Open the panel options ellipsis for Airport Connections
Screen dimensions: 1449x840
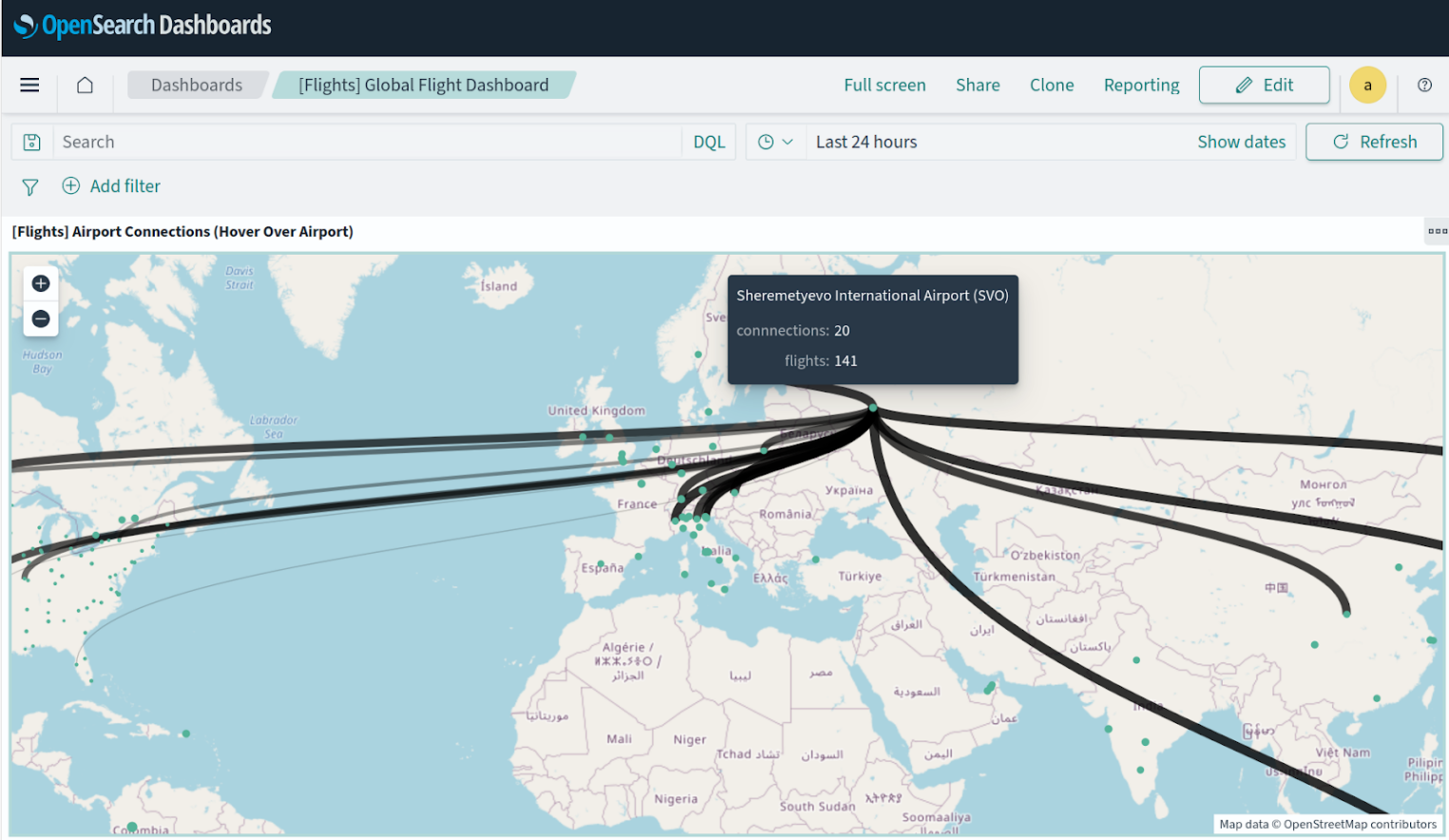(1437, 231)
